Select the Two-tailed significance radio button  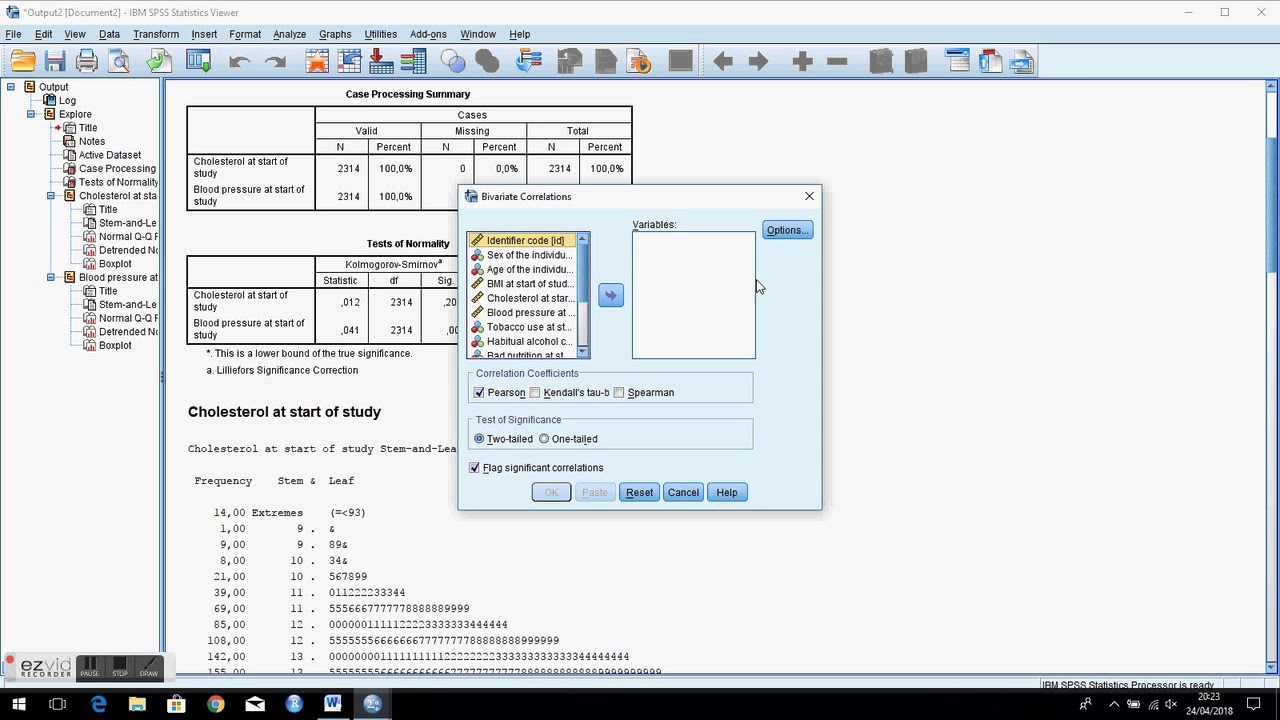479,439
